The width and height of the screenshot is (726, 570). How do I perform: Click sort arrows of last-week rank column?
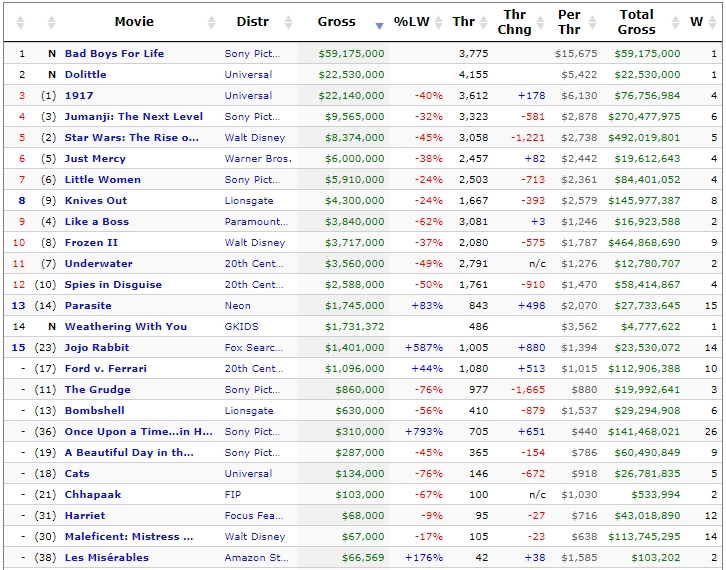tap(51, 22)
